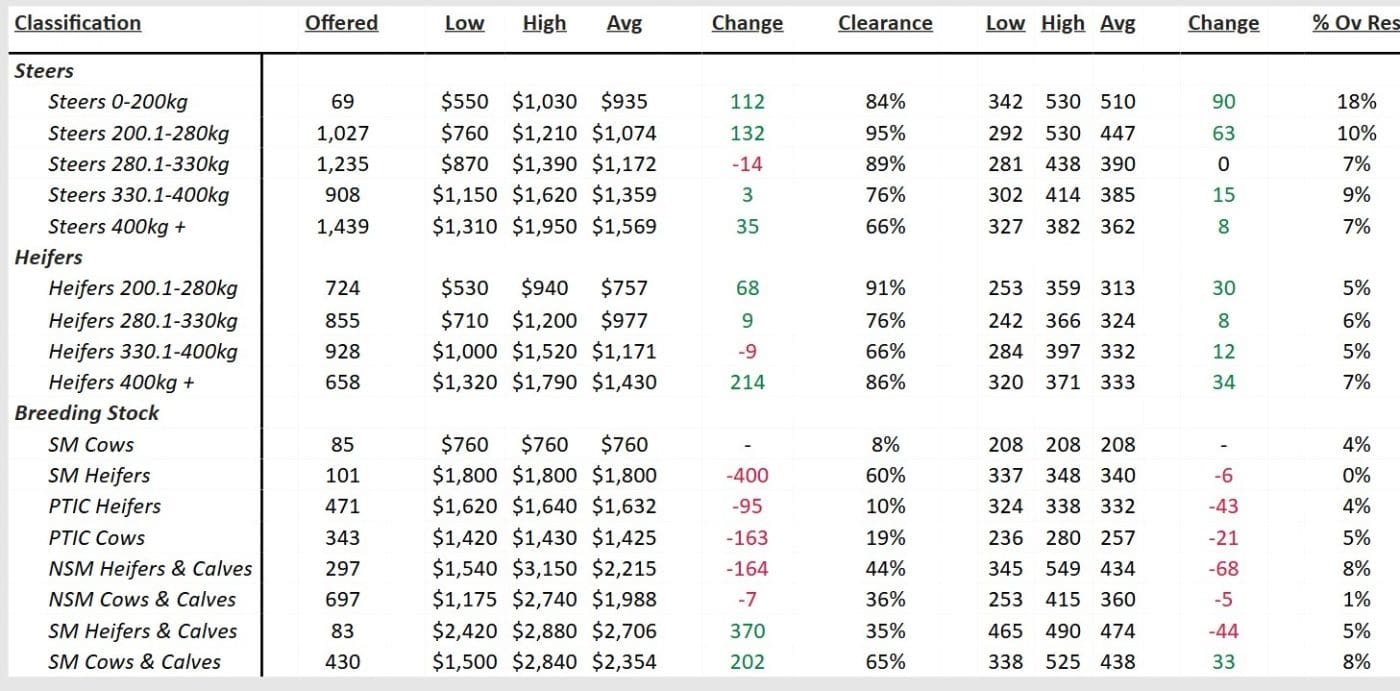The image size is (1400, 691).
Task: Select the $3,150 high price cell
Action: (x=544, y=569)
